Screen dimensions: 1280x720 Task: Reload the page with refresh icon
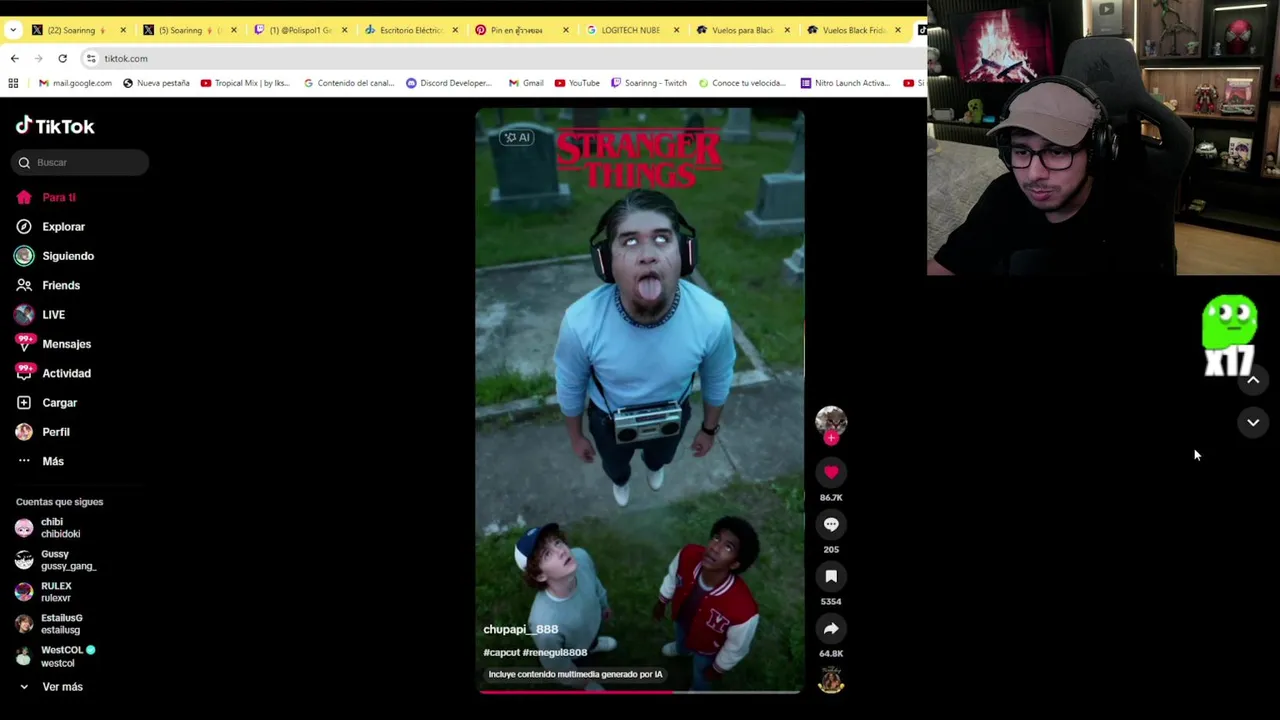[x=62, y=58]
